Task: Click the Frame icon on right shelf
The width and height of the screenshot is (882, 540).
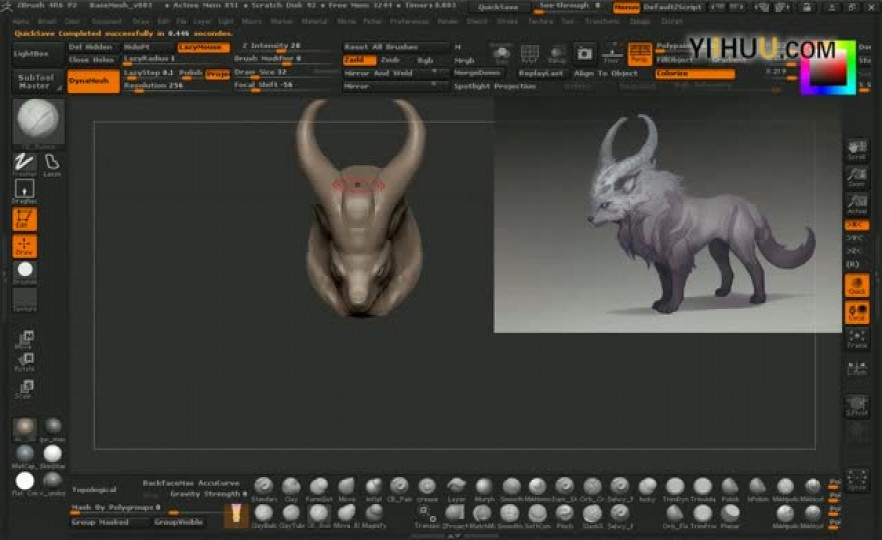Action: pyautogui.click(x=857, y=339)
